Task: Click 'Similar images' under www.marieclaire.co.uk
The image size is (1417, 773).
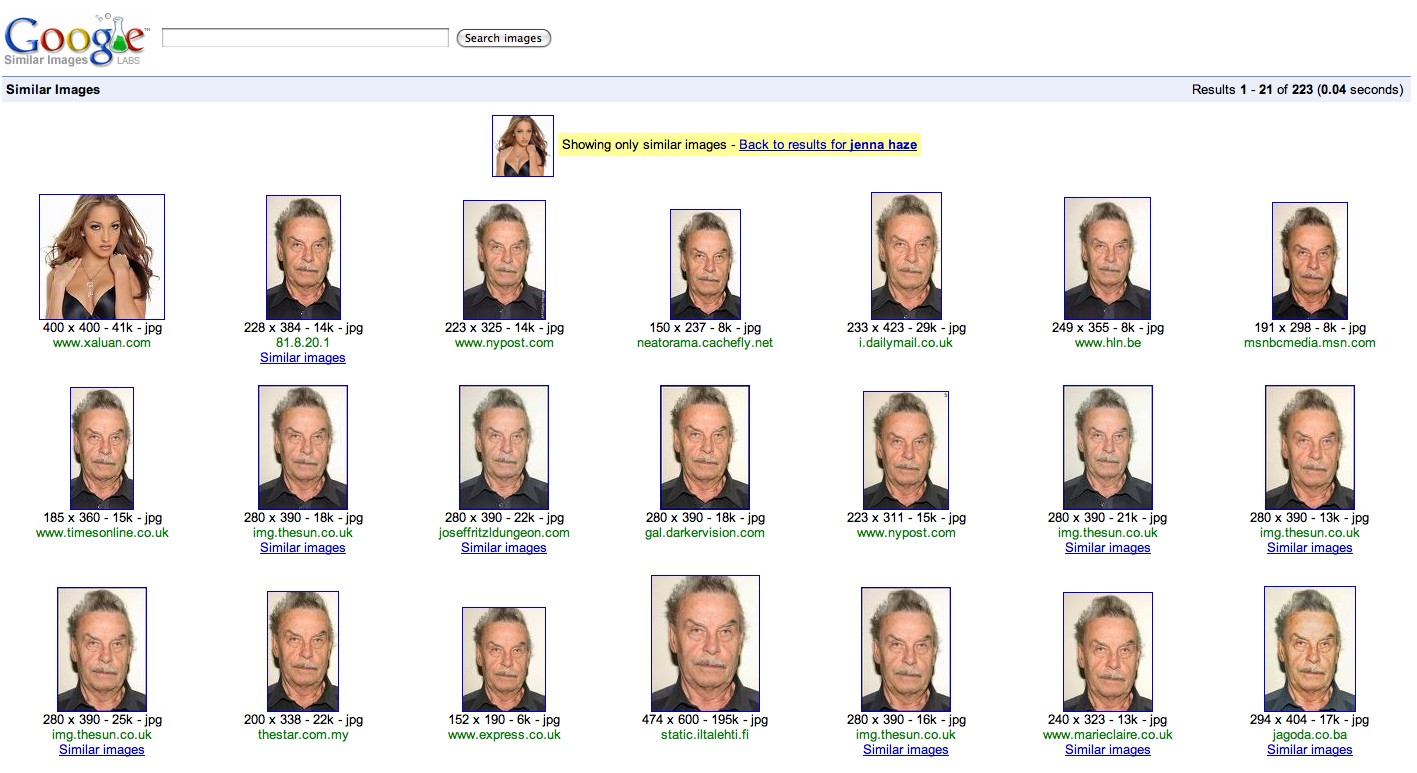Action: coord(1108,750)
